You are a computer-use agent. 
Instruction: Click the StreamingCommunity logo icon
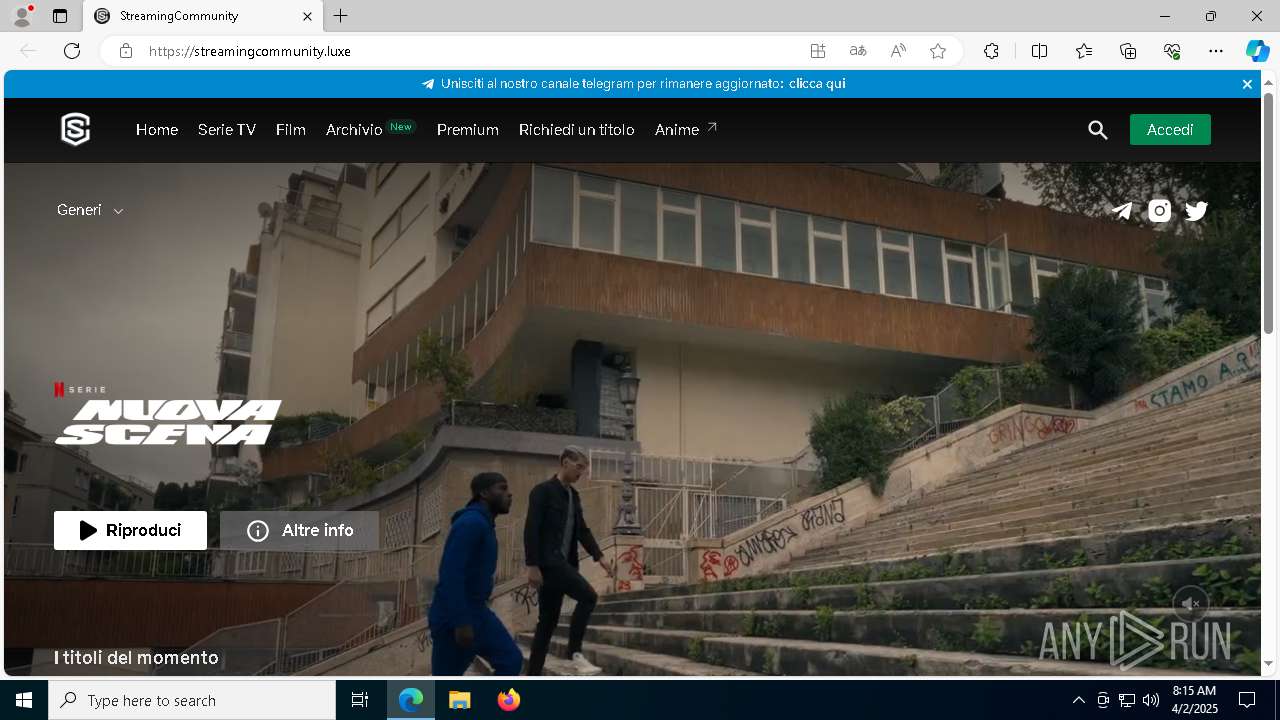point(76,130)
